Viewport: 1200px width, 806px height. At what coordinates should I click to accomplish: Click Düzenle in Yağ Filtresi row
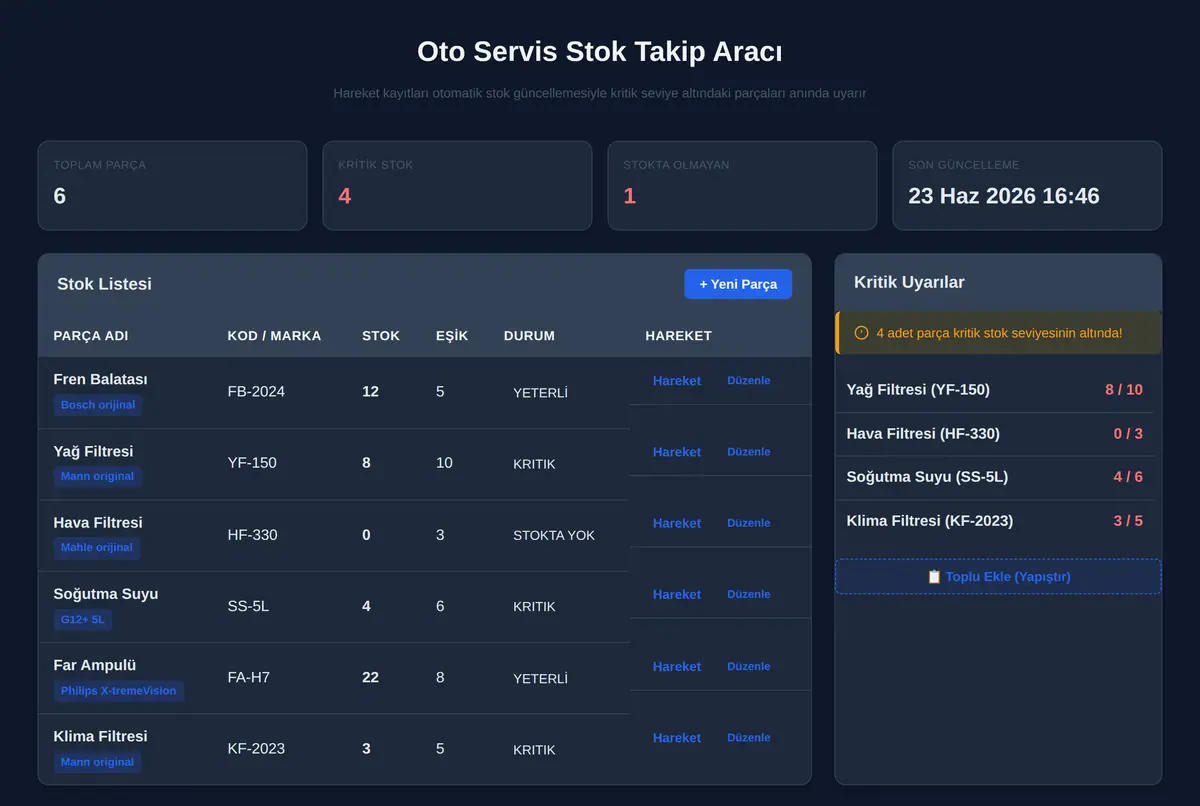[749, 452]
